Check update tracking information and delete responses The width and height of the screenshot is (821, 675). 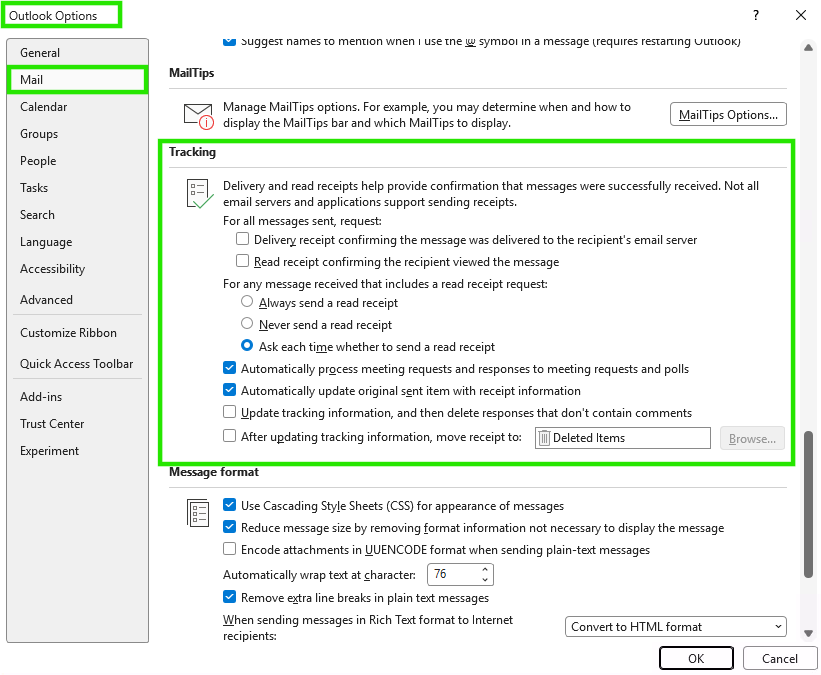(x=229, y=412)
